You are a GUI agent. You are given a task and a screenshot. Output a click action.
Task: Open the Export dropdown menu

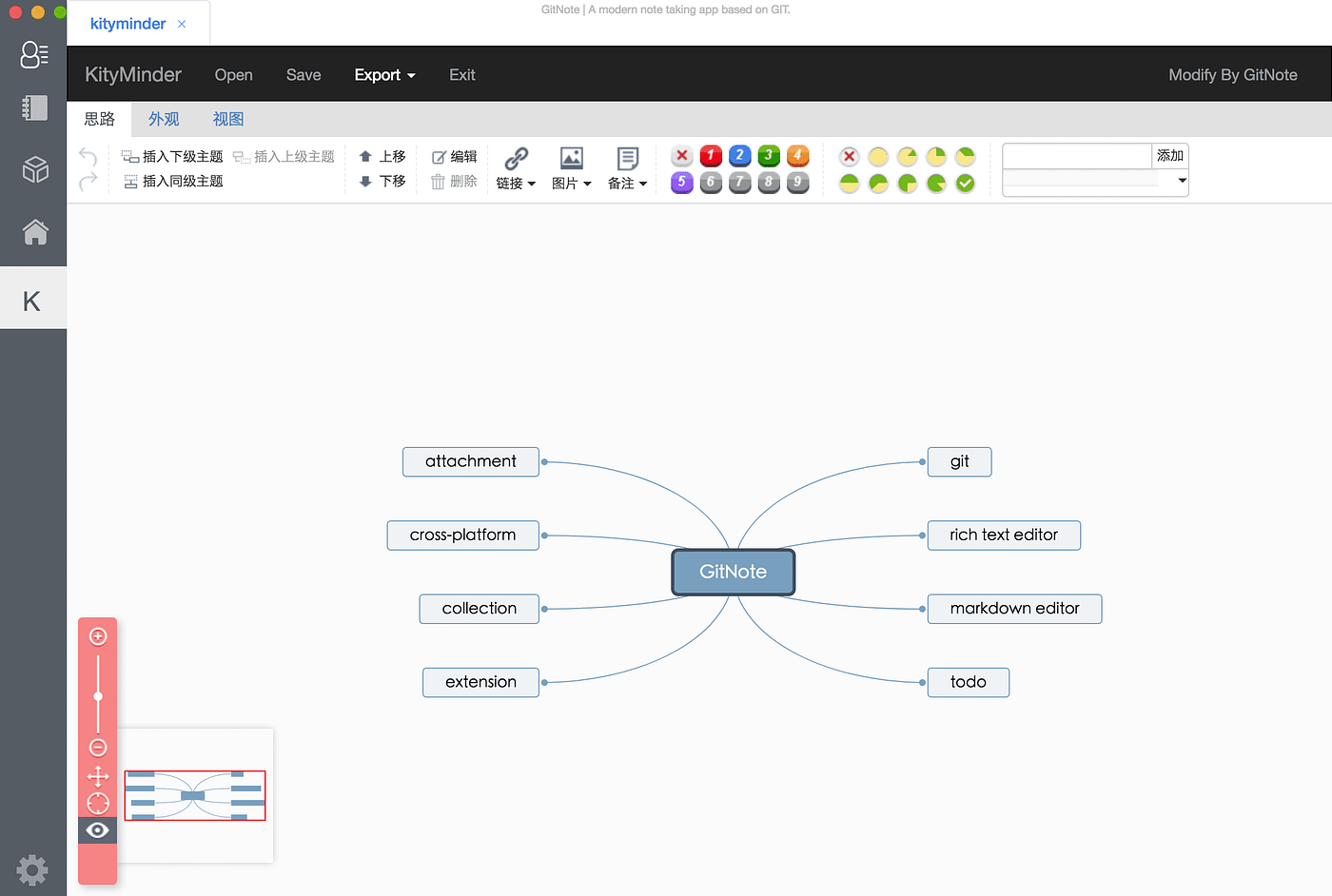(384, 74)
